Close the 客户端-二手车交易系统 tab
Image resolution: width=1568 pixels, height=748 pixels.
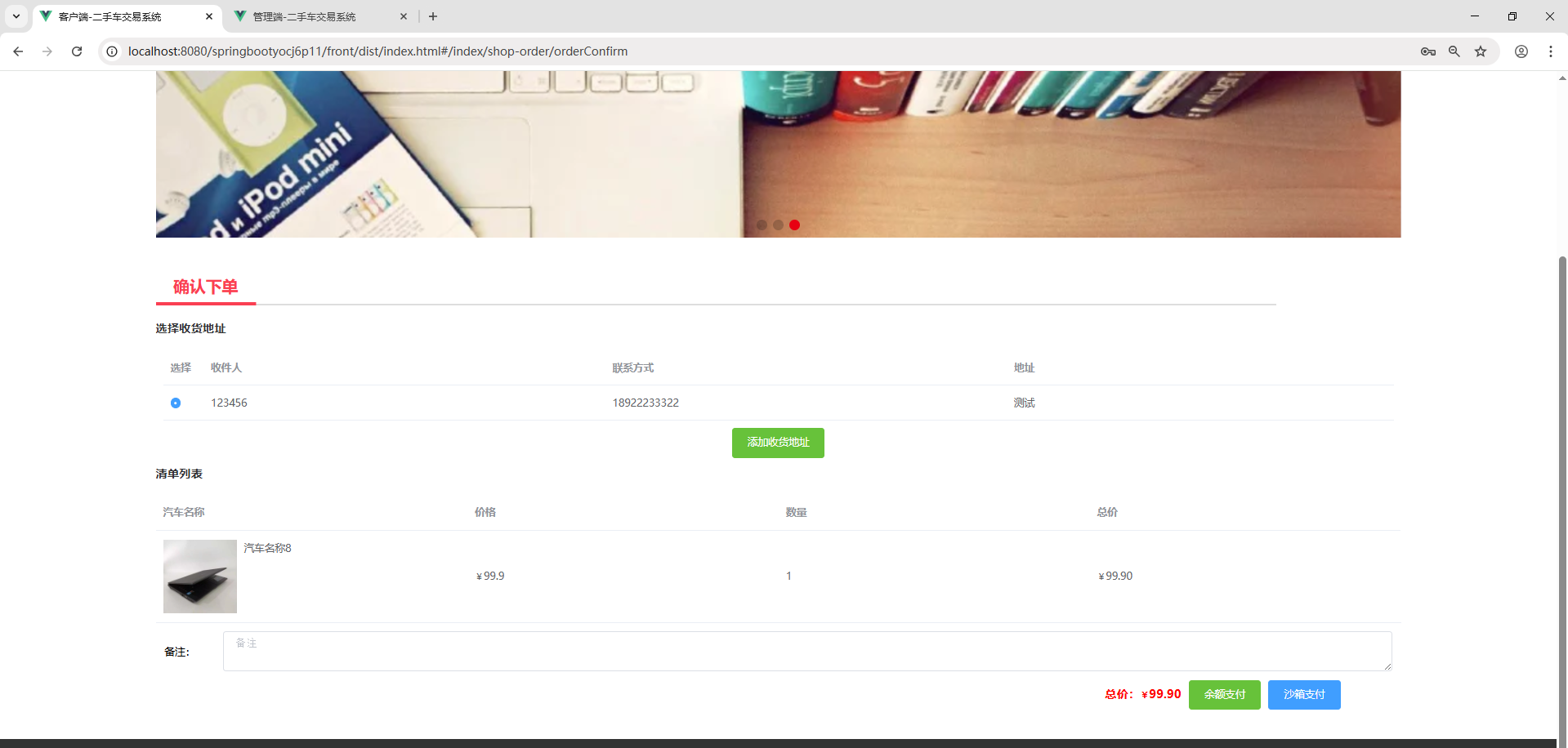coord(209,16)
